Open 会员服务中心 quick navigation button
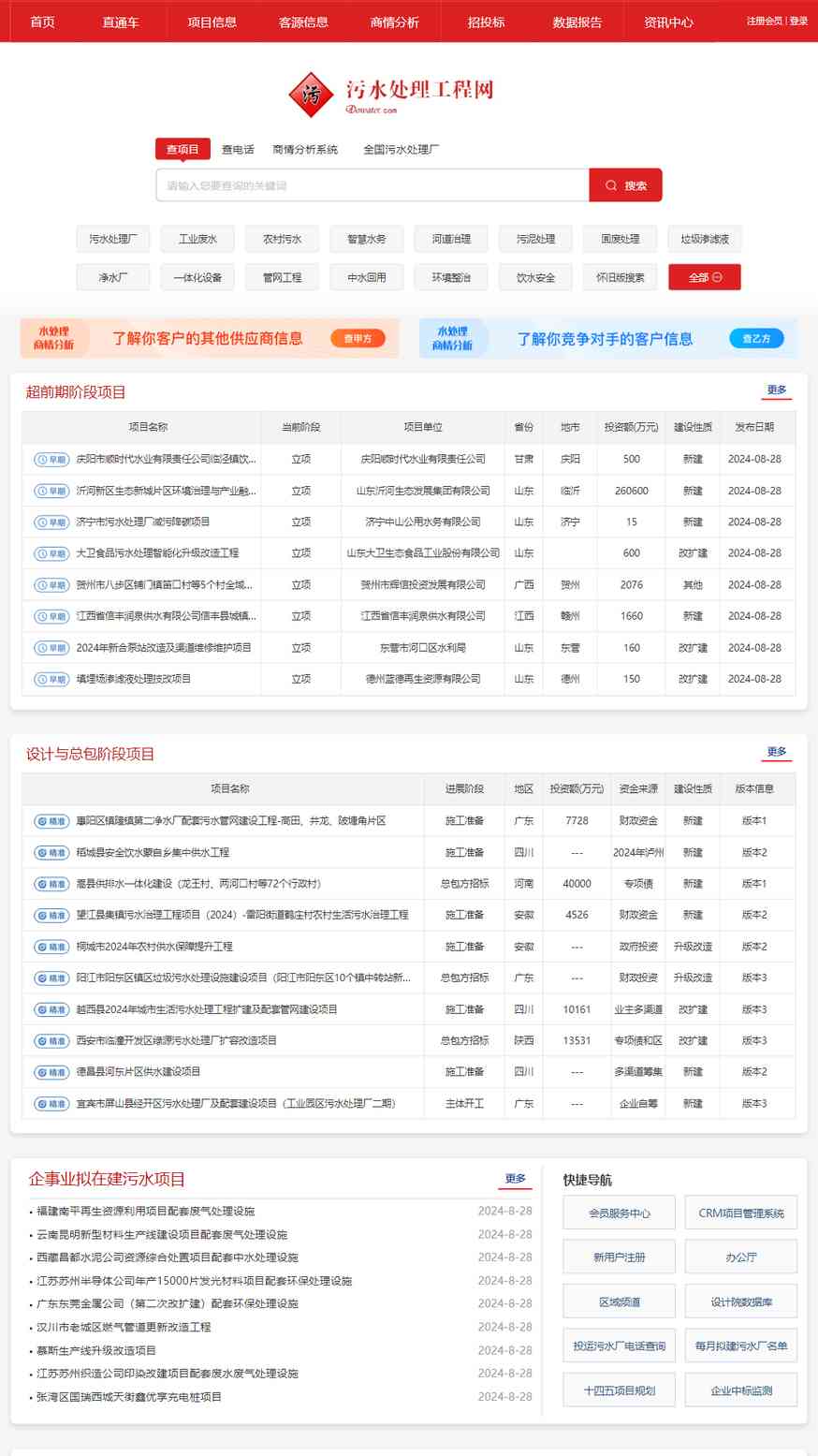Image resolution: width=818 pixels, height=1456 pixels. (619, 1213)
